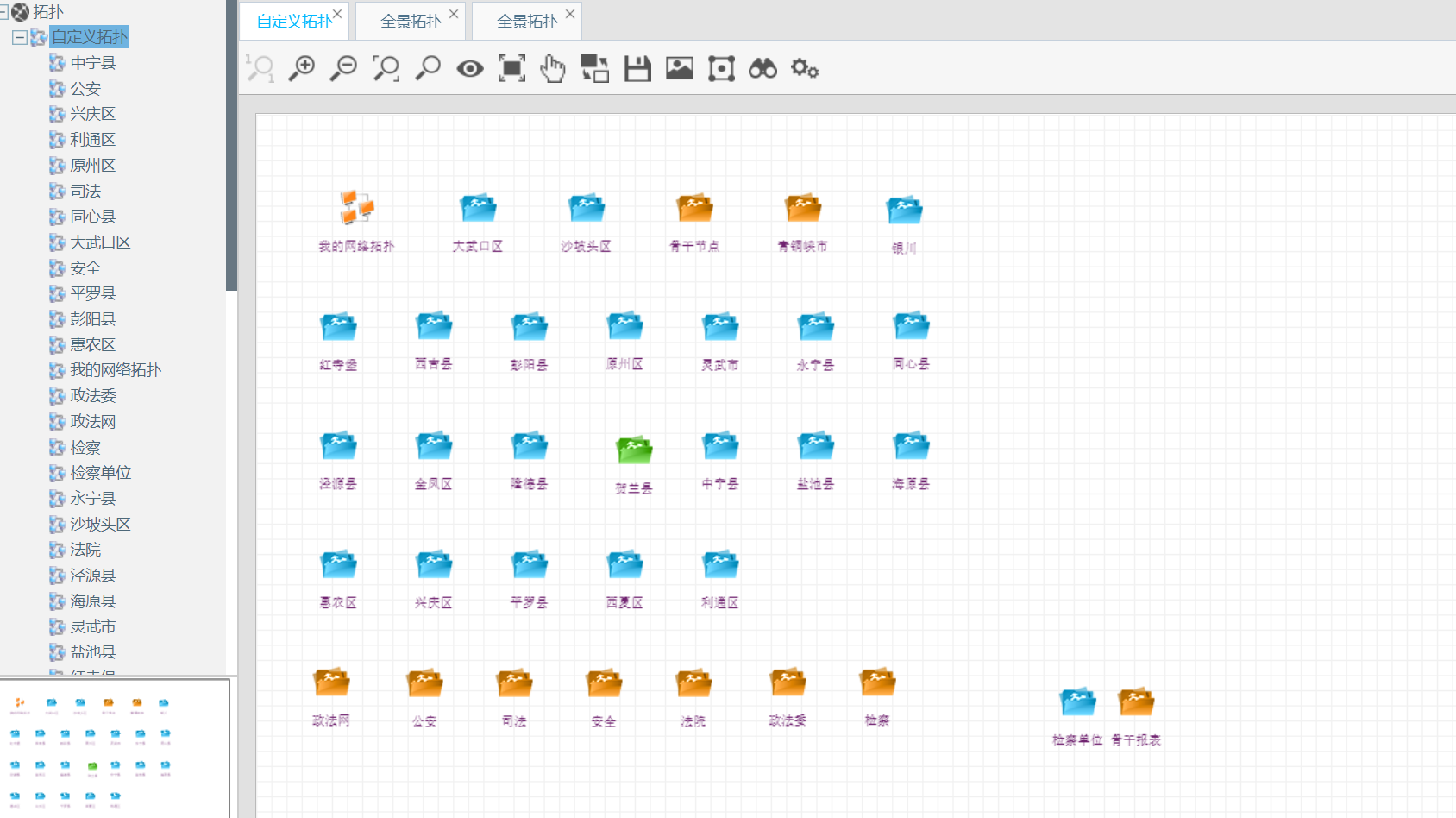Open 检察单位 in the tree
This screenshot has height=818, width=1456.
(x=101, y=473)
